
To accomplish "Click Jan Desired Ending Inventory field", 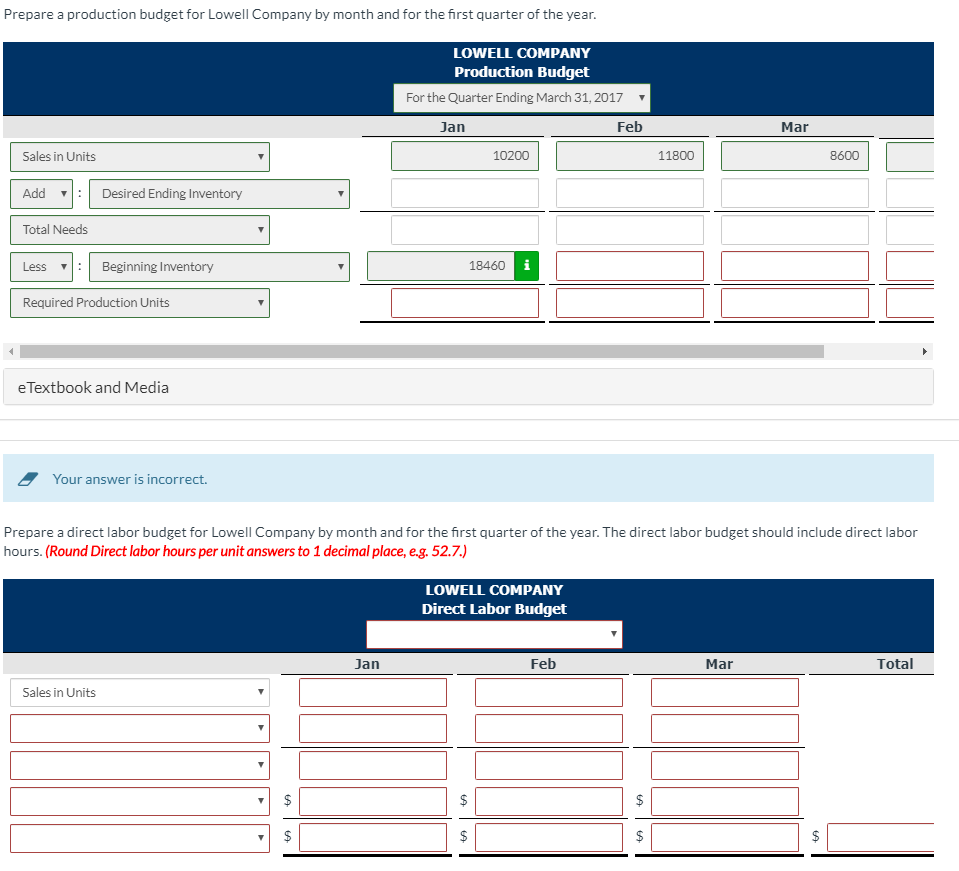I will 465,193.
